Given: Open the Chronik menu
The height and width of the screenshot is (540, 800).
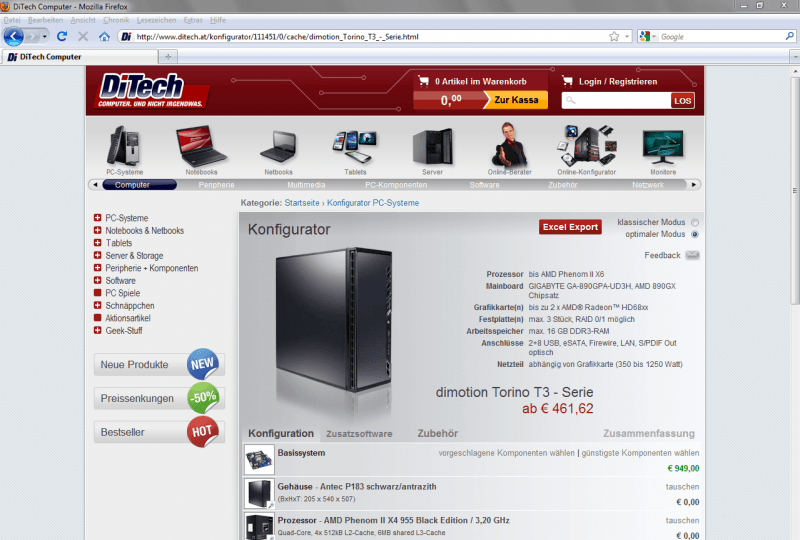Looking at the screenshot, I should 116,20.
